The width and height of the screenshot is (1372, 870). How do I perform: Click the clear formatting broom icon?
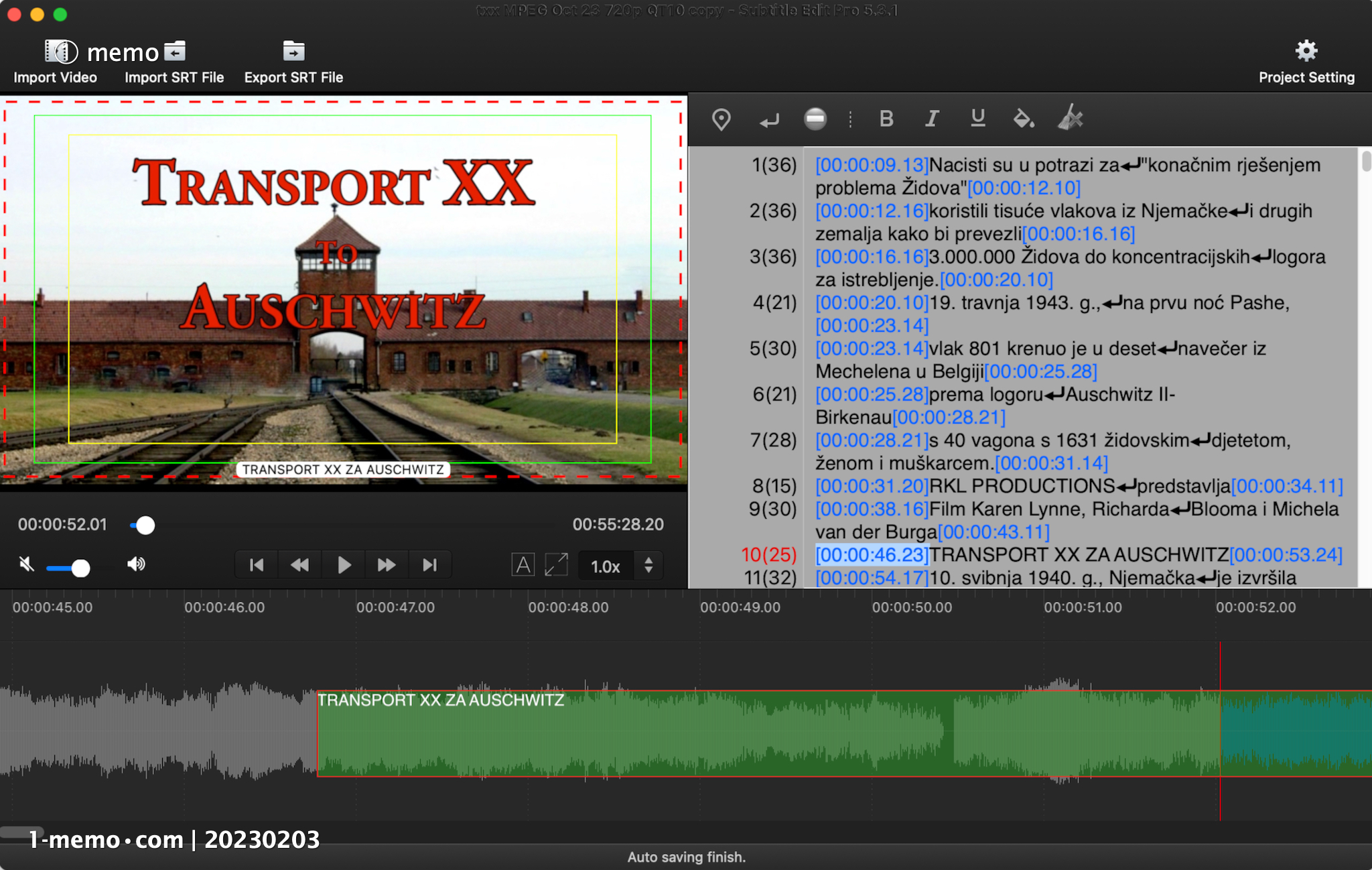coord(1070,118)
